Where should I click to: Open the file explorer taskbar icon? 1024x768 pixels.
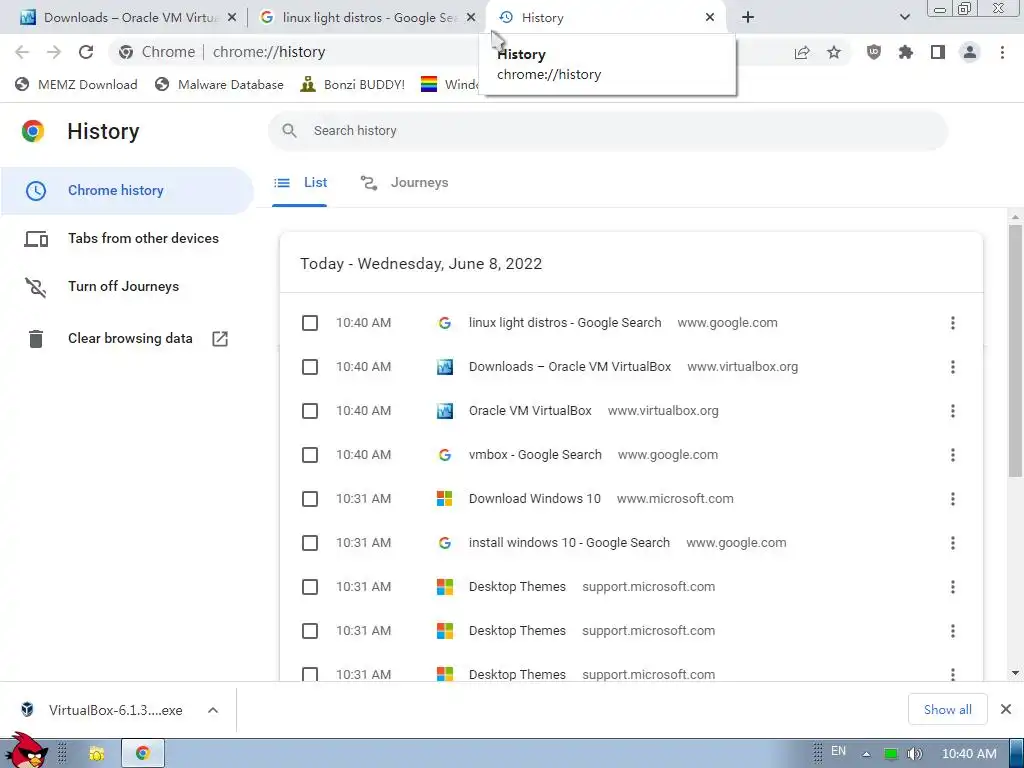point(97,753)
